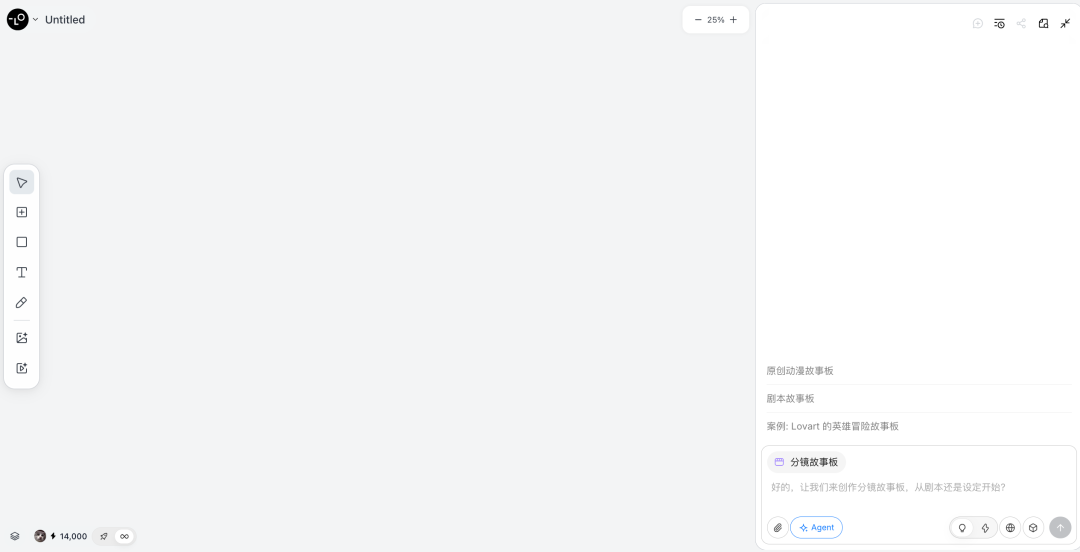Choose the pencil drawing tool

[x=22, y=302]
